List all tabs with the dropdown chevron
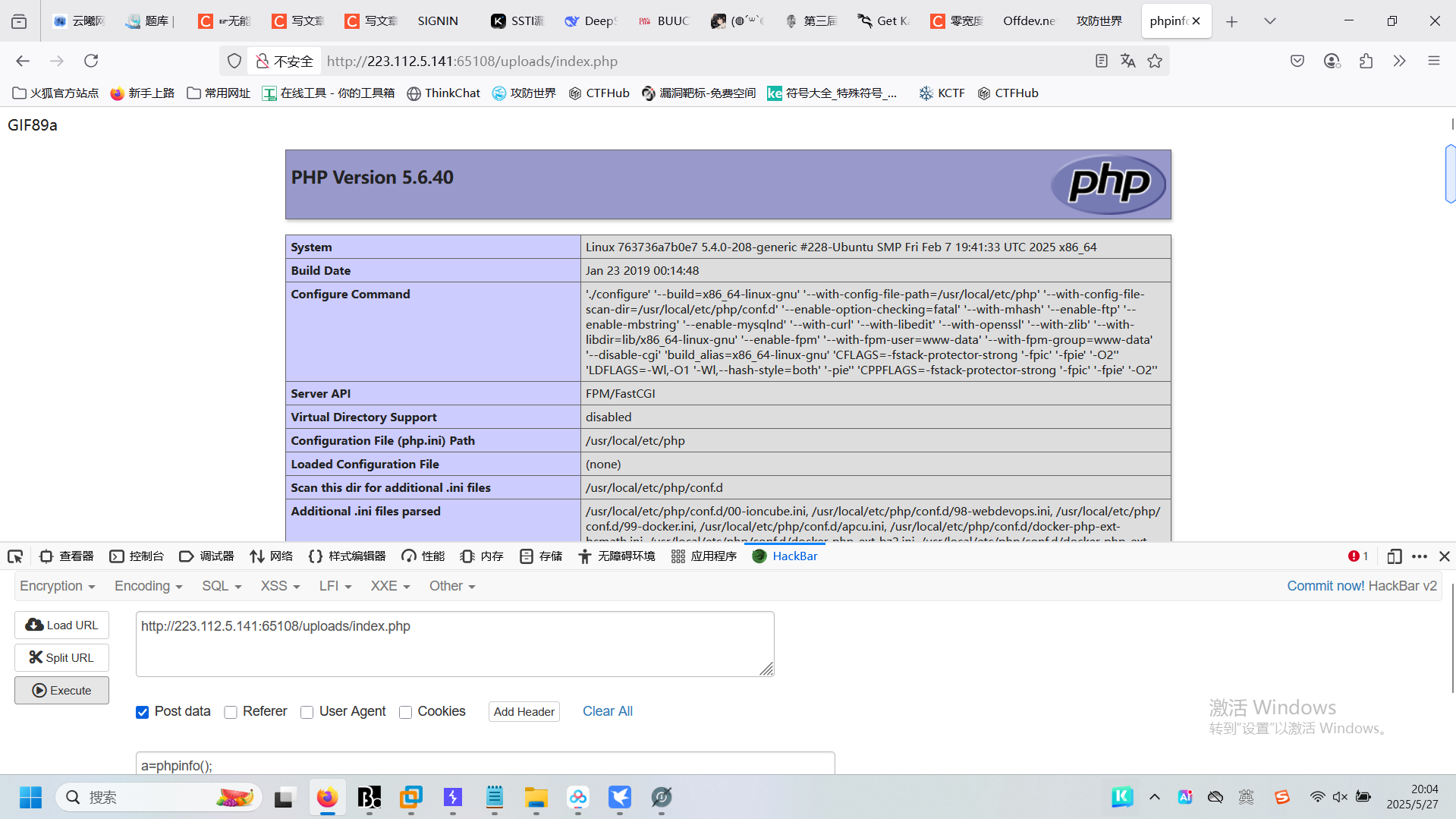 (1270, 21)
